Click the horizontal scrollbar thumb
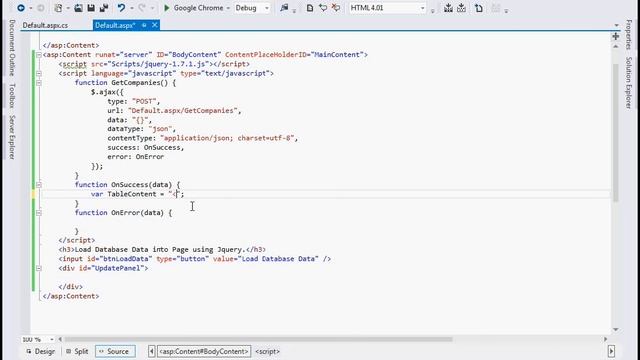The height and width of the screenshot is (360, 640). click(258, 339)
